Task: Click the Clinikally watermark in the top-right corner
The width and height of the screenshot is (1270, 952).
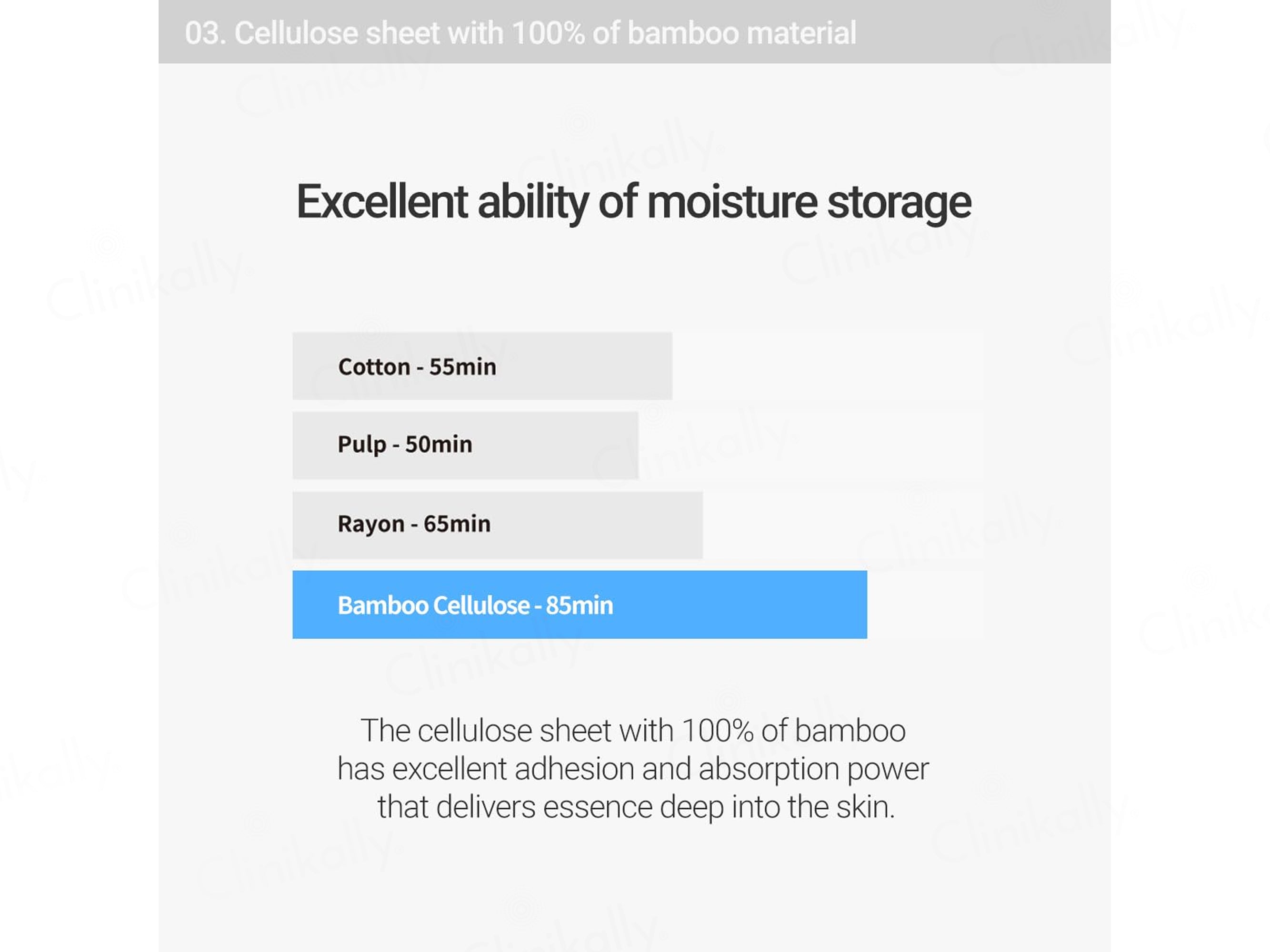Action: [1085, 37]
